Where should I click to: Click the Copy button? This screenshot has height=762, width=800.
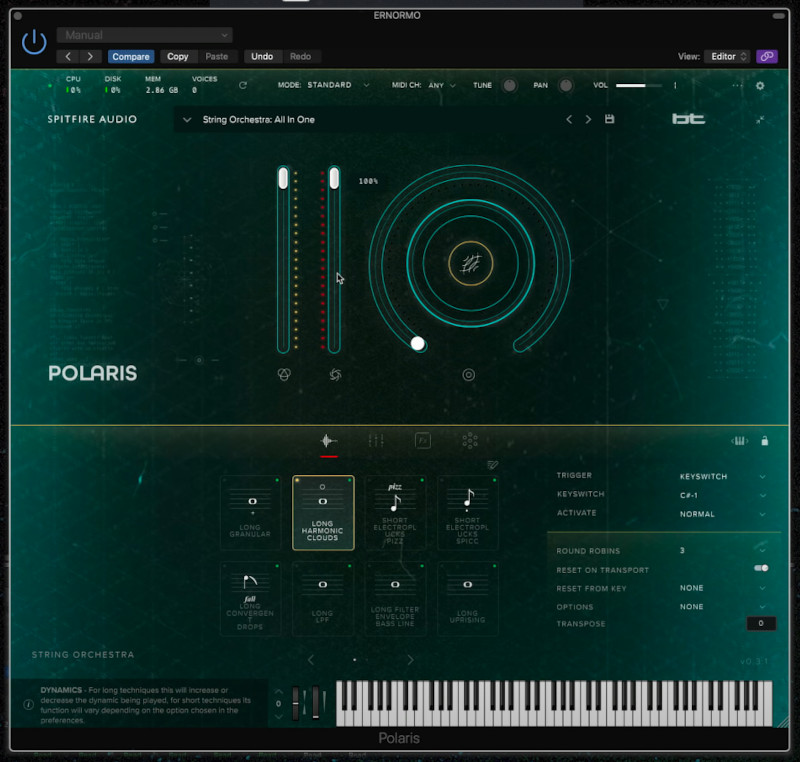point(178,57)
